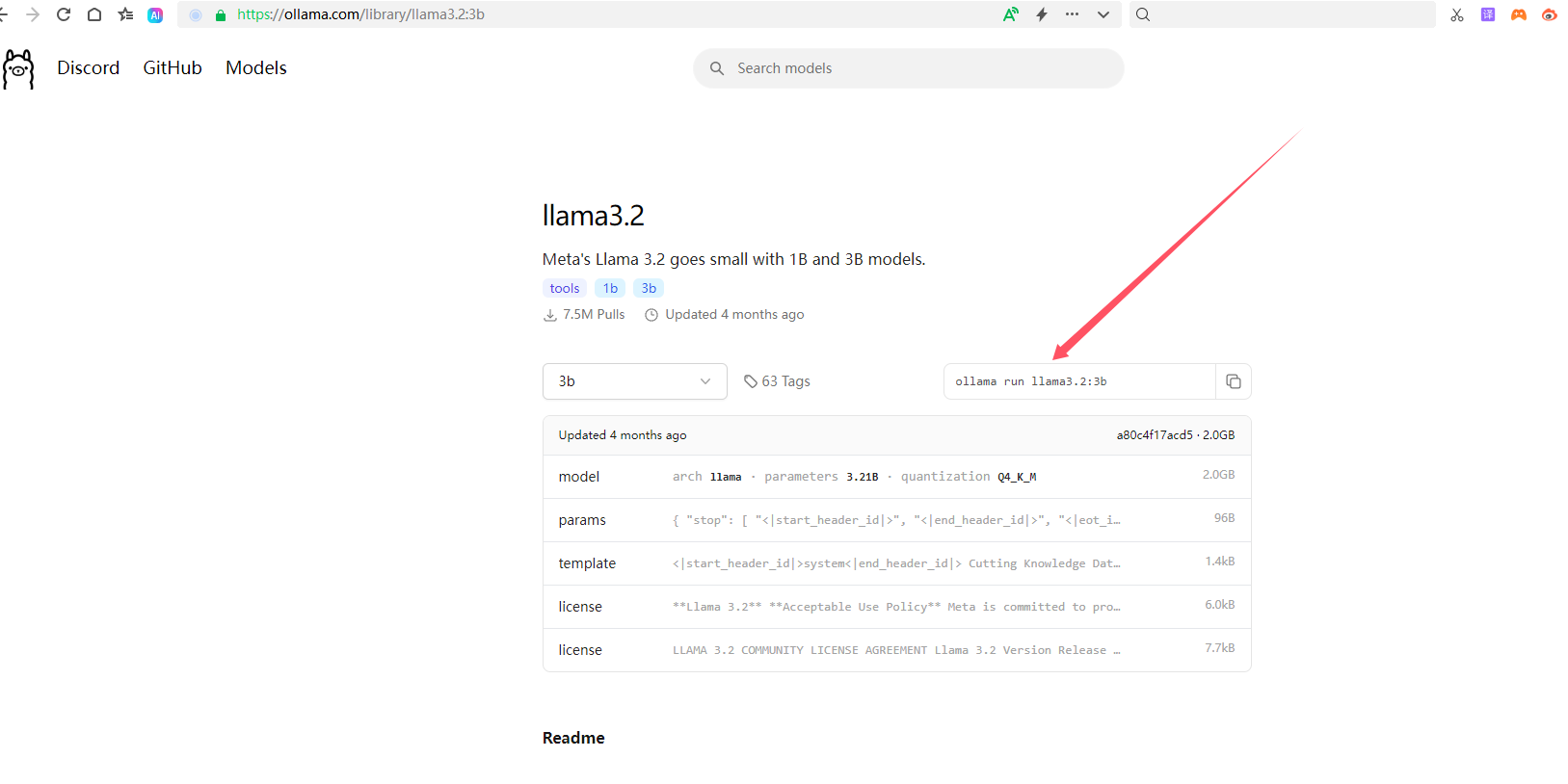The width and height of the screenshot is (1568, 784).
Task: Click the browser address bar URL
Action: (360, 14)
